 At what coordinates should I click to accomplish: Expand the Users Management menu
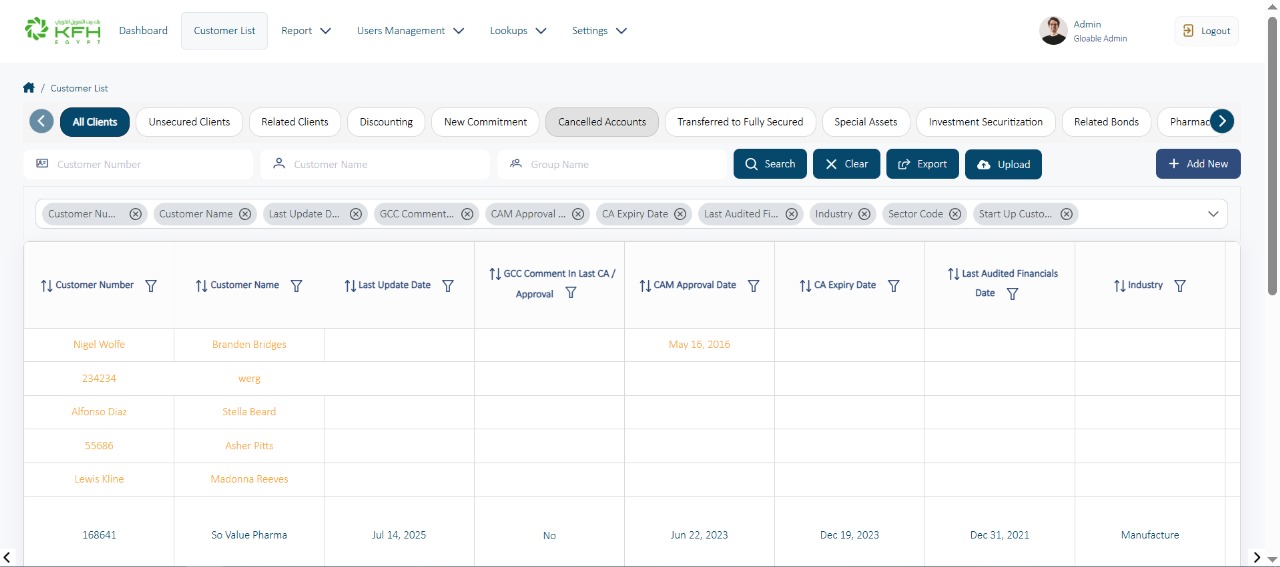(410, 31)
